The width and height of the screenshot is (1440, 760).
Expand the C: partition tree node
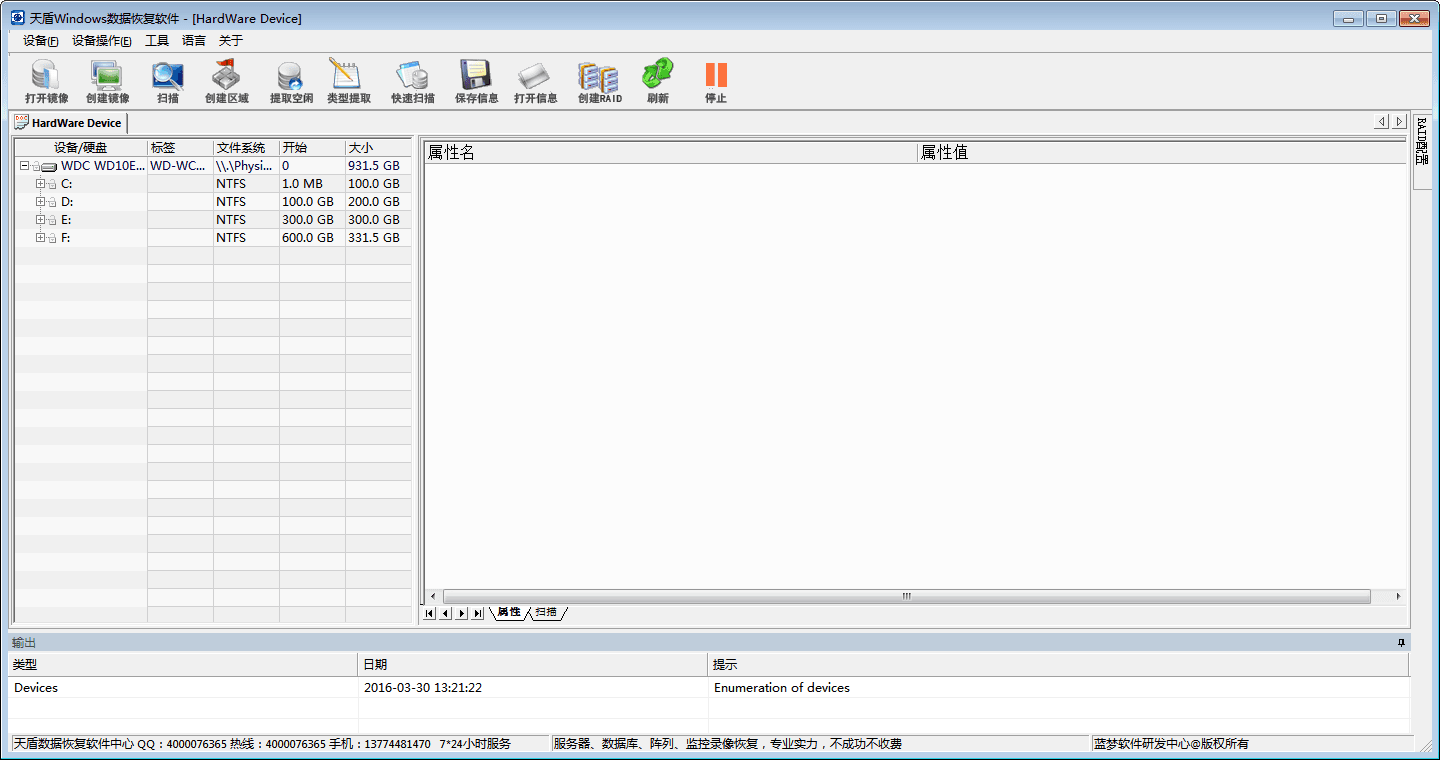[x=40, y=184]
